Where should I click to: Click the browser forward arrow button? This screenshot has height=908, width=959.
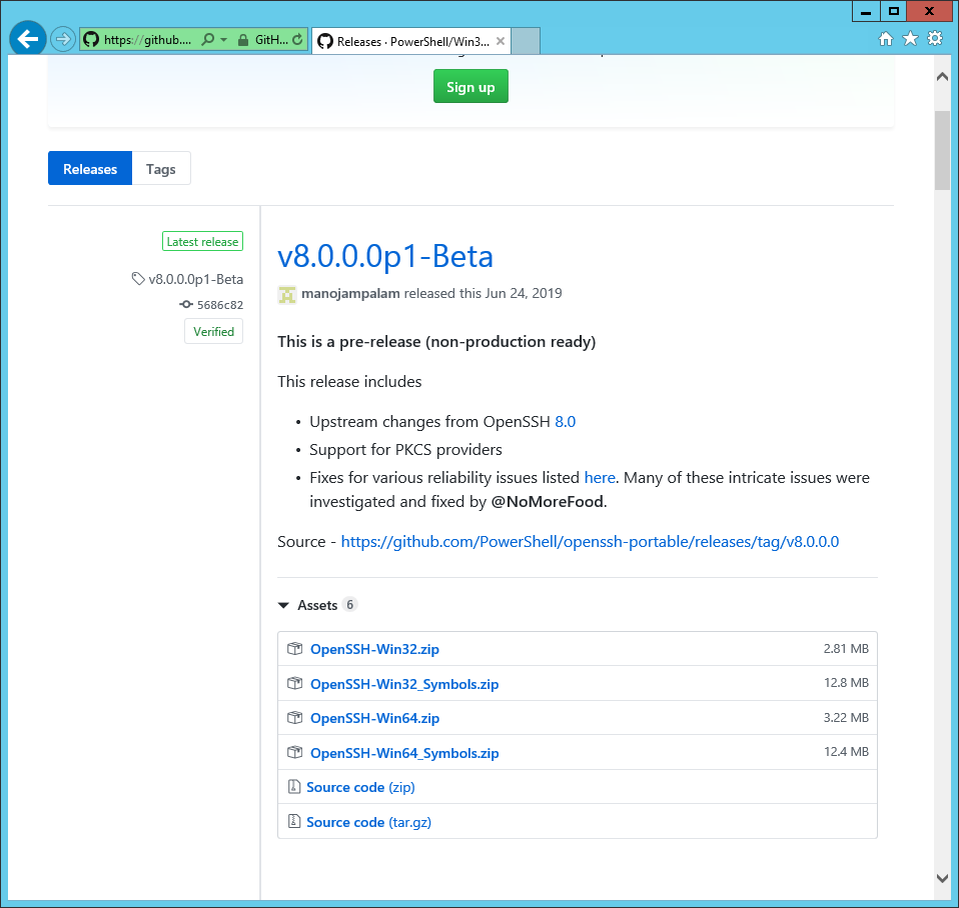pos(62,40)
